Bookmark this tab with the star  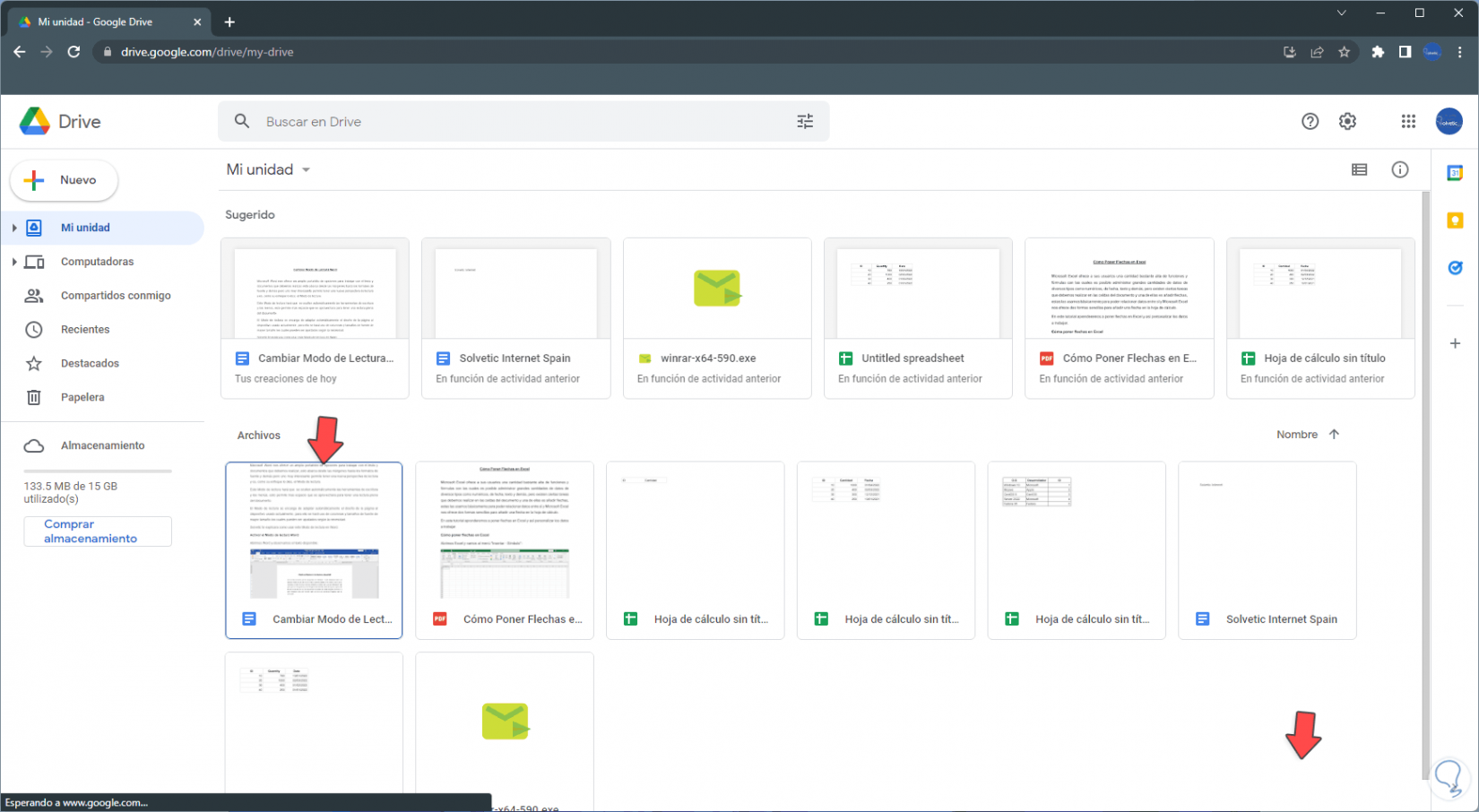[1344, 52]
